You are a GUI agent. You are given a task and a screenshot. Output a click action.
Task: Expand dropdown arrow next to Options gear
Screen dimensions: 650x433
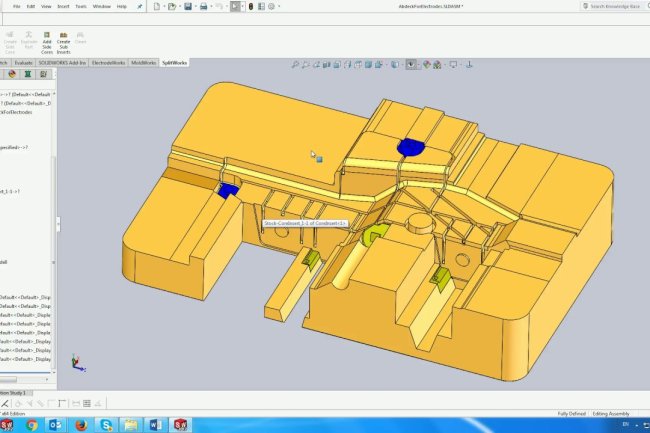(x=279, y=6)
